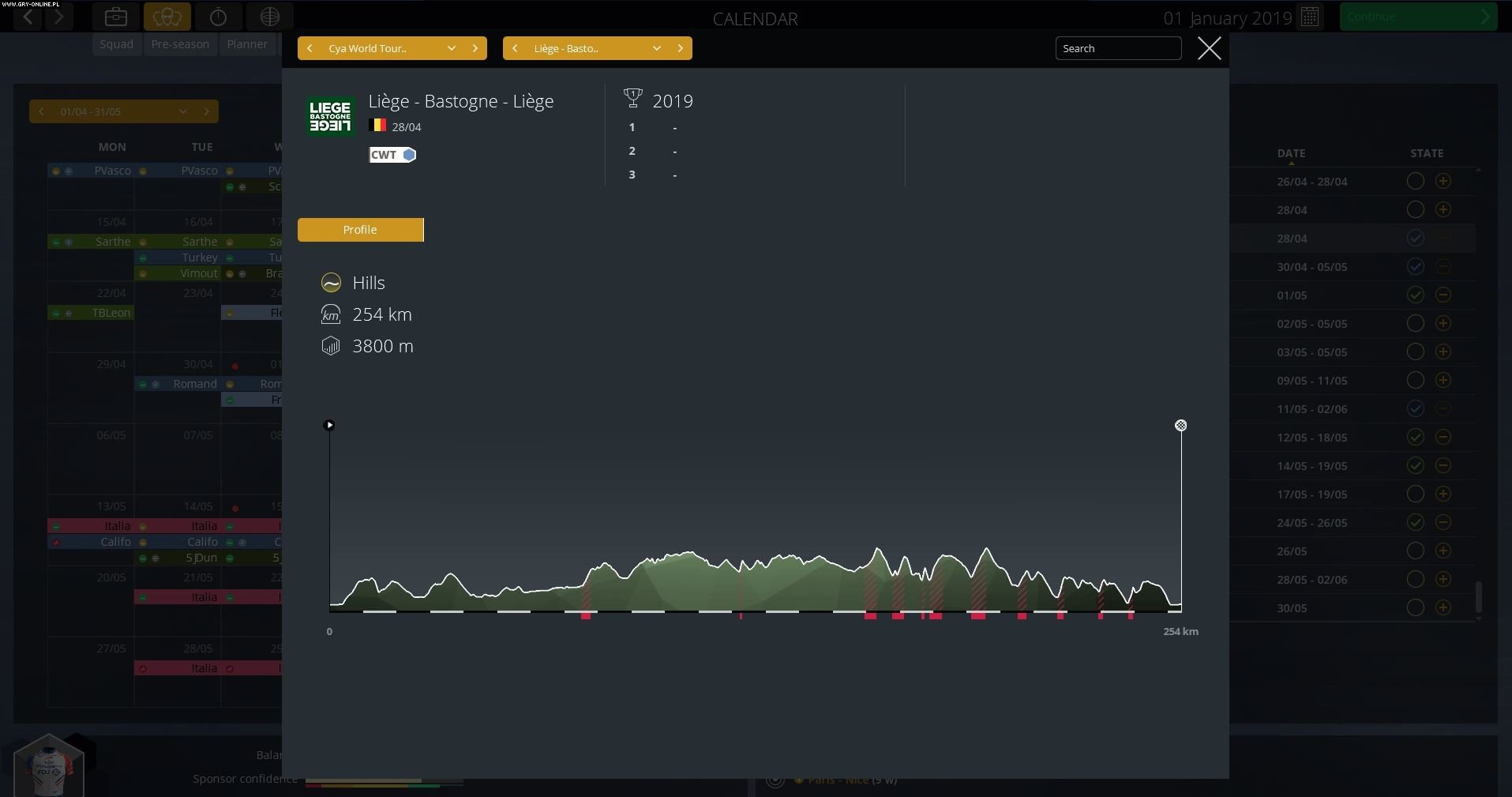Click the Liège-Bastogne-Liège race logo

coord(330,116)
